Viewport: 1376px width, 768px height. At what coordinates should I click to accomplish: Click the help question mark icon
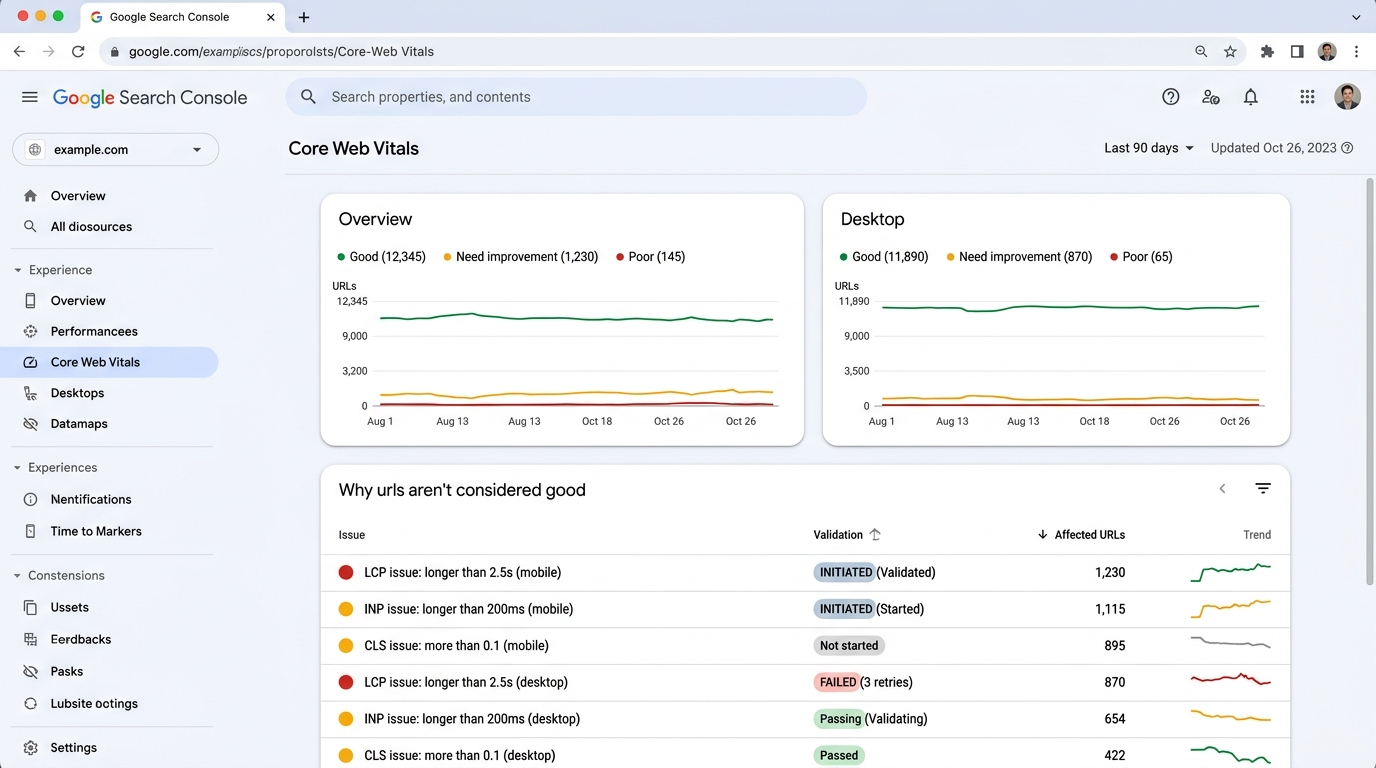pyautogui.click(x=1171, y=97)
